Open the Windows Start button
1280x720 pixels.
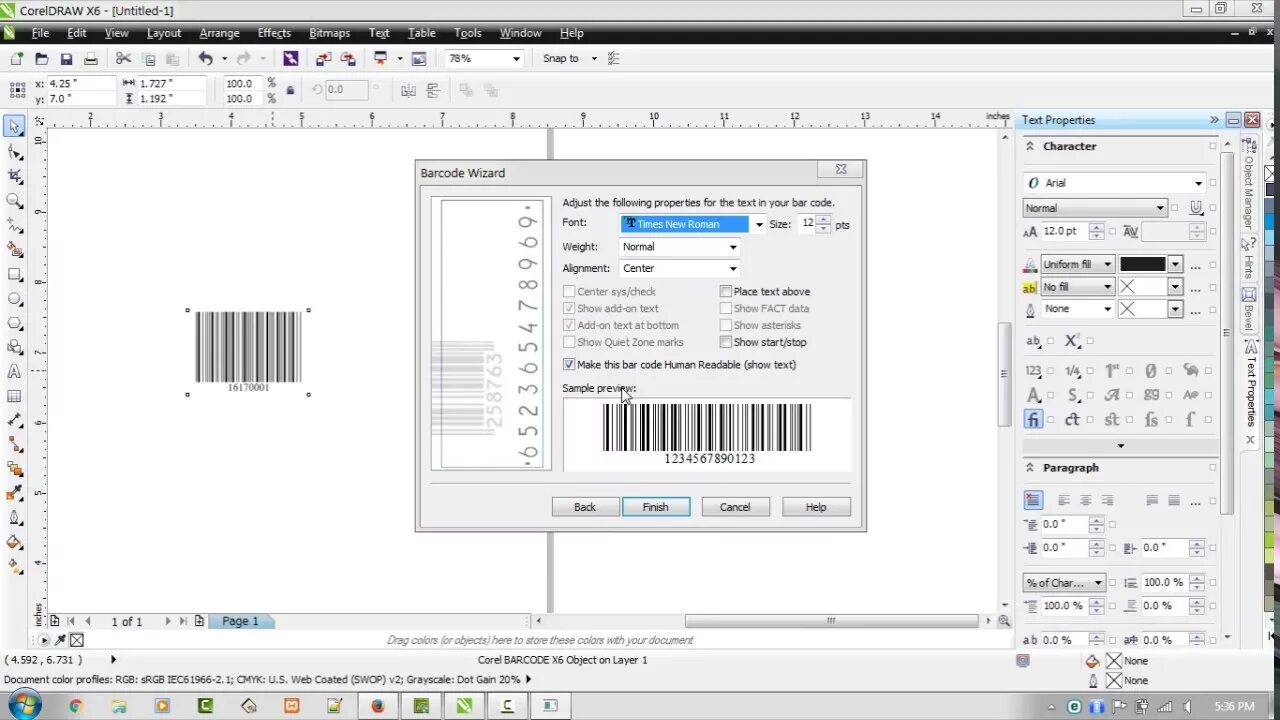point(24,705)
